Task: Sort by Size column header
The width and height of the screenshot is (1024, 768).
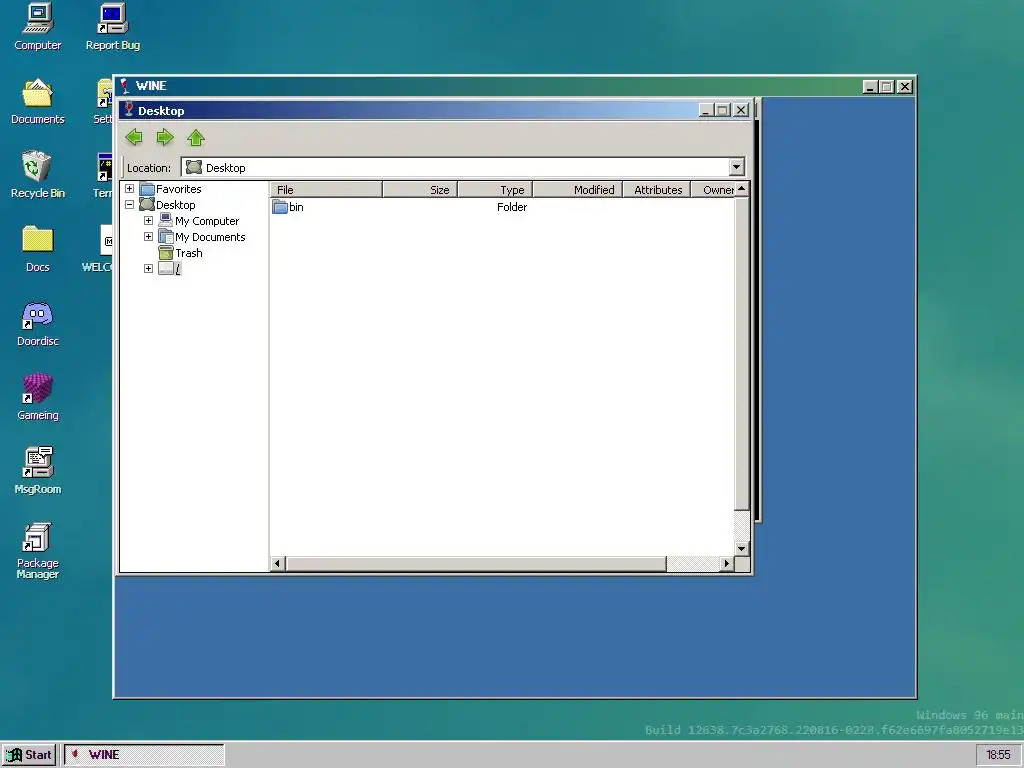Action: 420,189
